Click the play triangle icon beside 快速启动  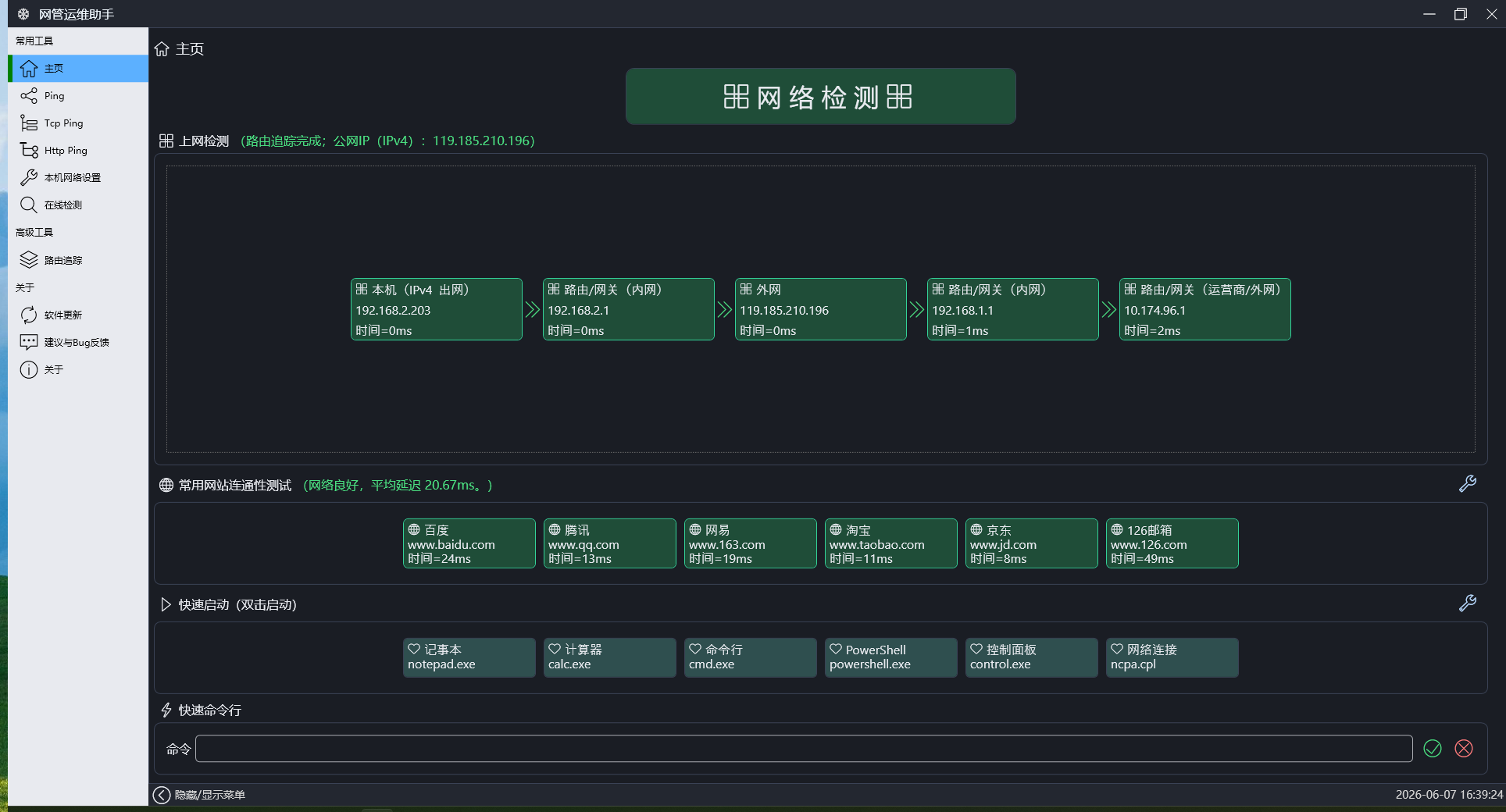(x=166, y=605)
